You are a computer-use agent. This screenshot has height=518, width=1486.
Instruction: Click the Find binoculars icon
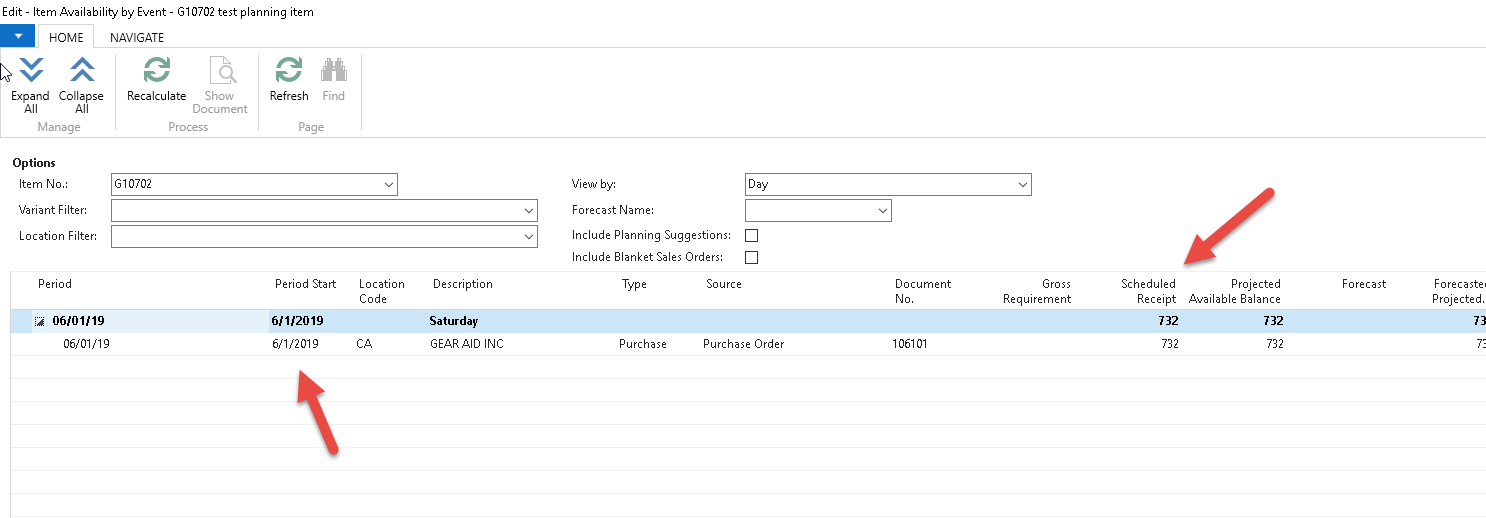[x=333, y=72]
